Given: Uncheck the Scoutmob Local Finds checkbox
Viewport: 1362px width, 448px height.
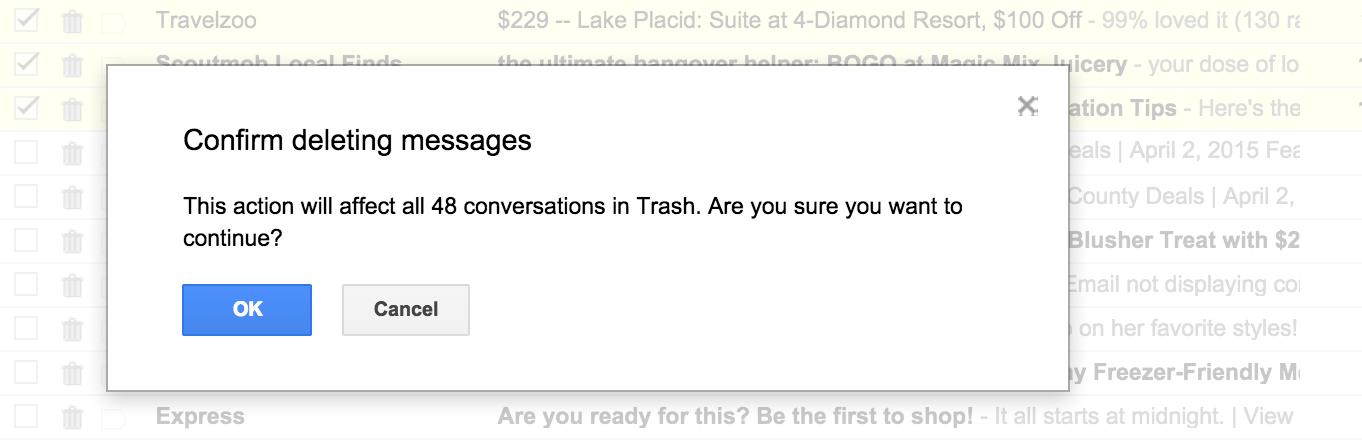Looking at the screenshot, I should (27, 65).
